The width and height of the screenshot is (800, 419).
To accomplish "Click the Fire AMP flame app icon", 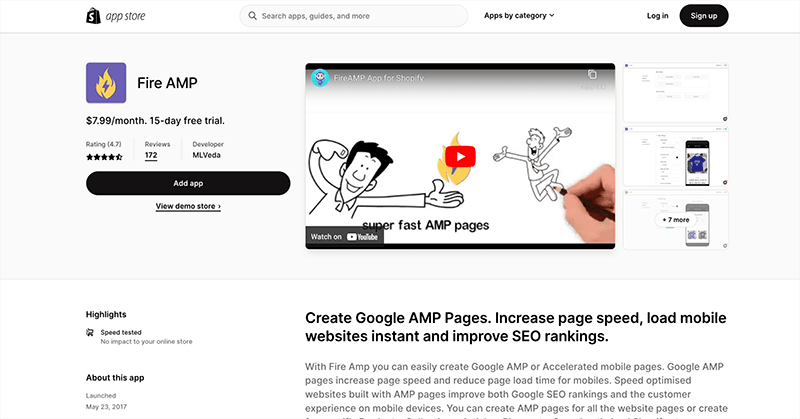I will [106, 83].
